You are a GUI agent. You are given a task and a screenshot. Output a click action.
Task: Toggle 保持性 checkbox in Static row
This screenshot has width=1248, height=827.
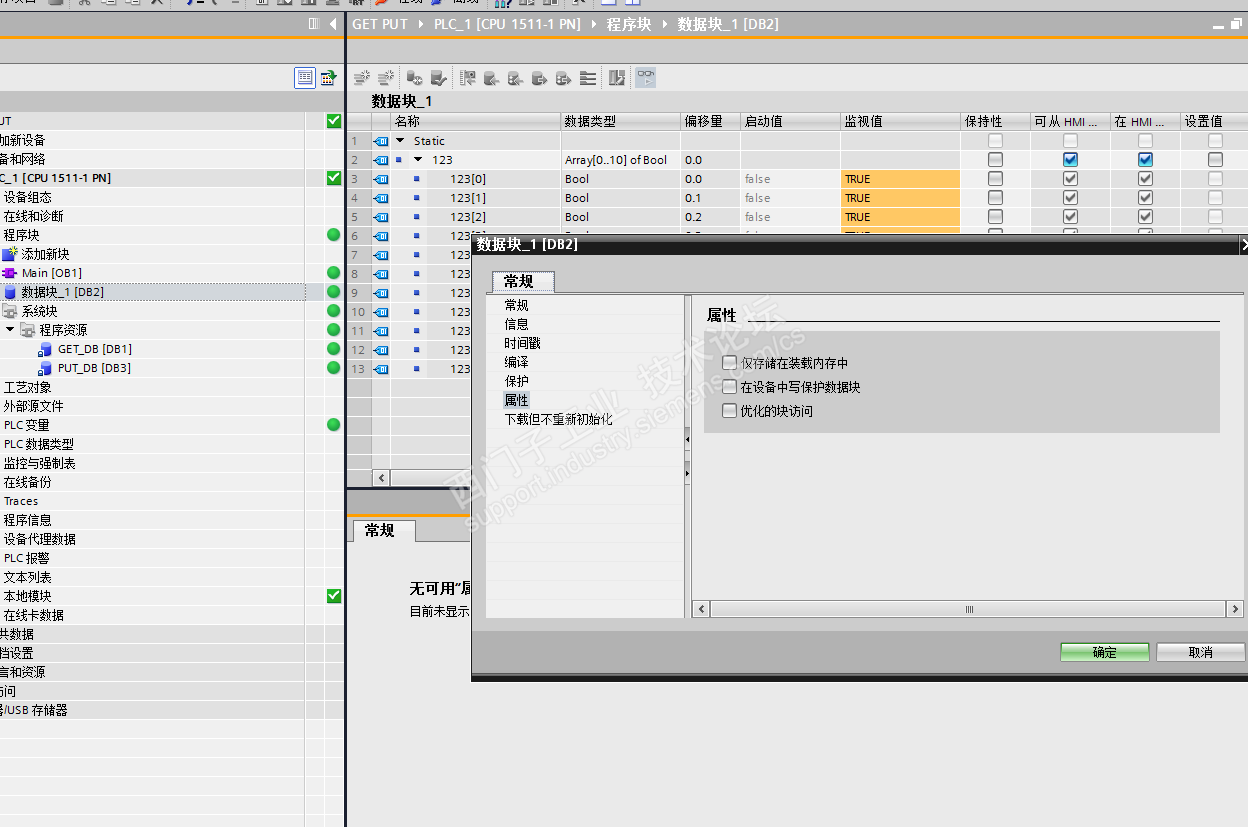click(x=995, y=141)
